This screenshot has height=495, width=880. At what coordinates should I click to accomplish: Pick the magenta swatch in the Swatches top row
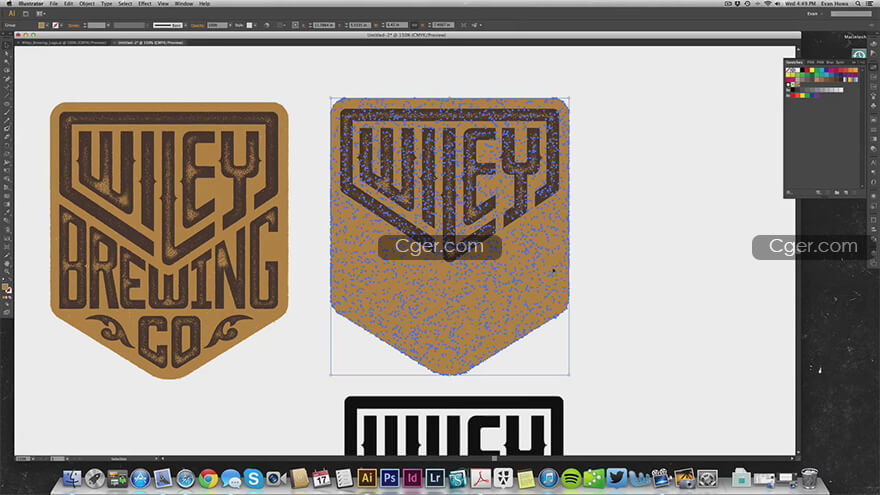tap(831, 70)
